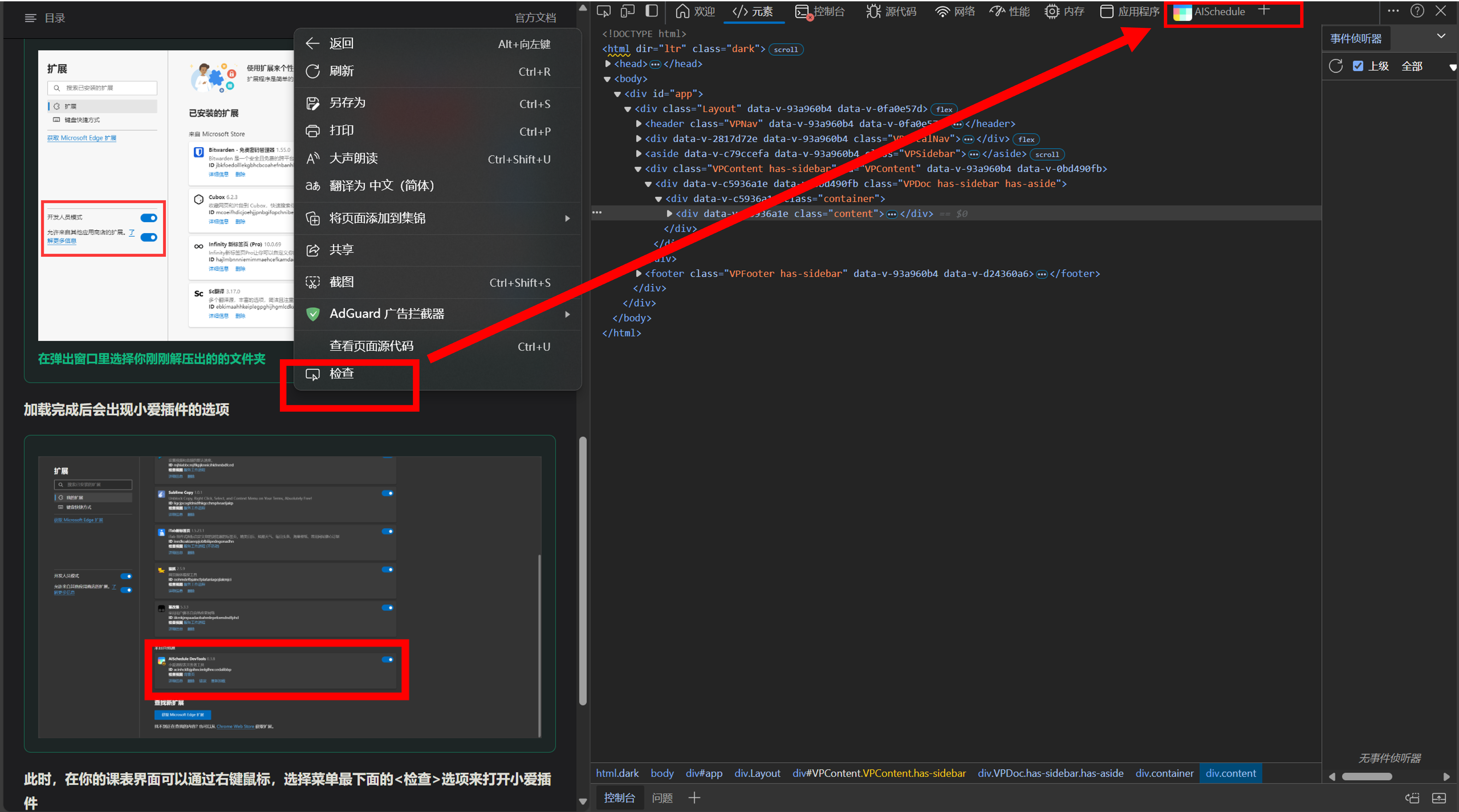Image resolution: width=1459 pixels, height=812 pixels.
Task: Expand the footer VPFooter element node
Action: click(639, 273)
